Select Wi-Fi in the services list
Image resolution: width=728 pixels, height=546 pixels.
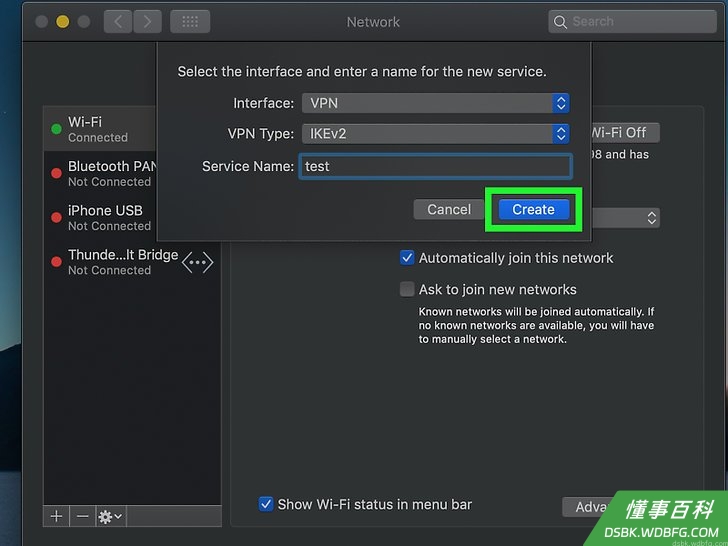pos(100,129)
